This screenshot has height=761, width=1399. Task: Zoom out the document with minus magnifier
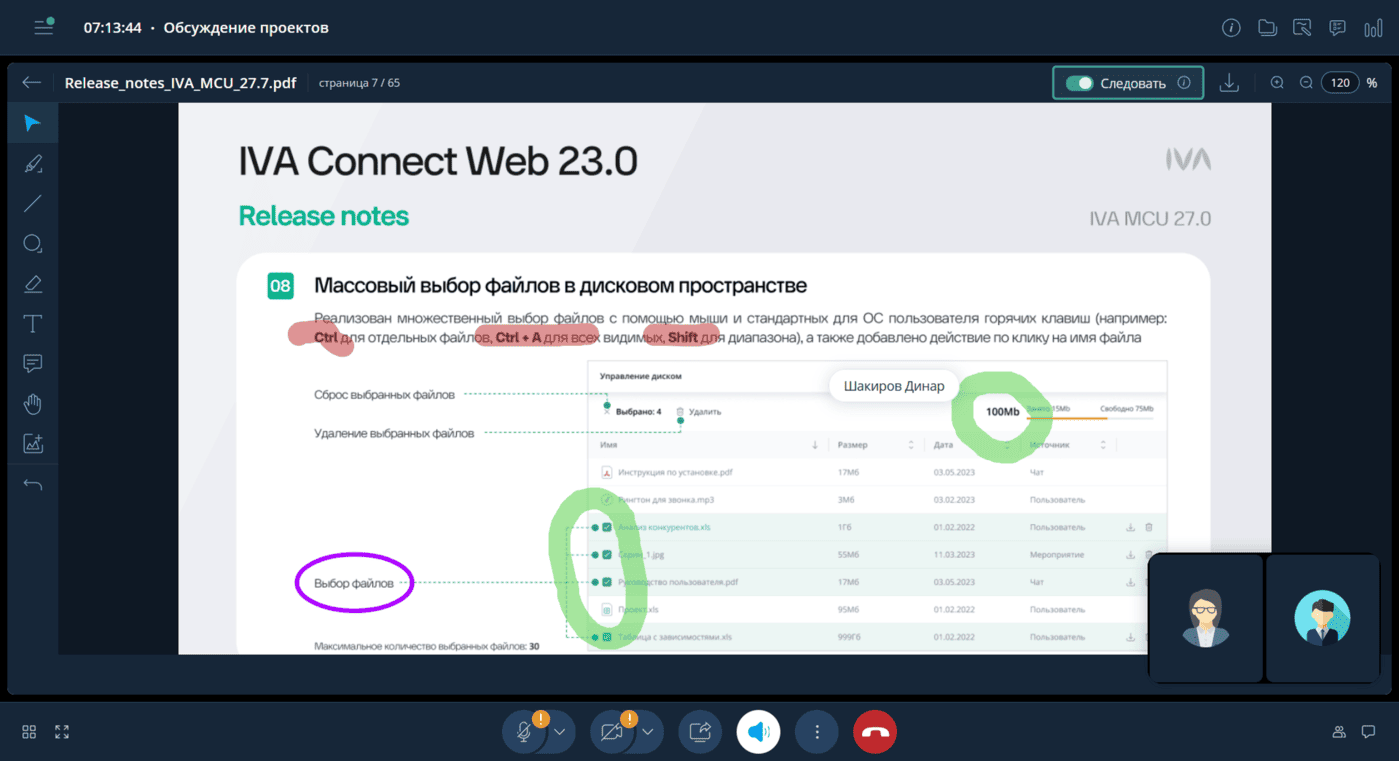click(1306, 83)
